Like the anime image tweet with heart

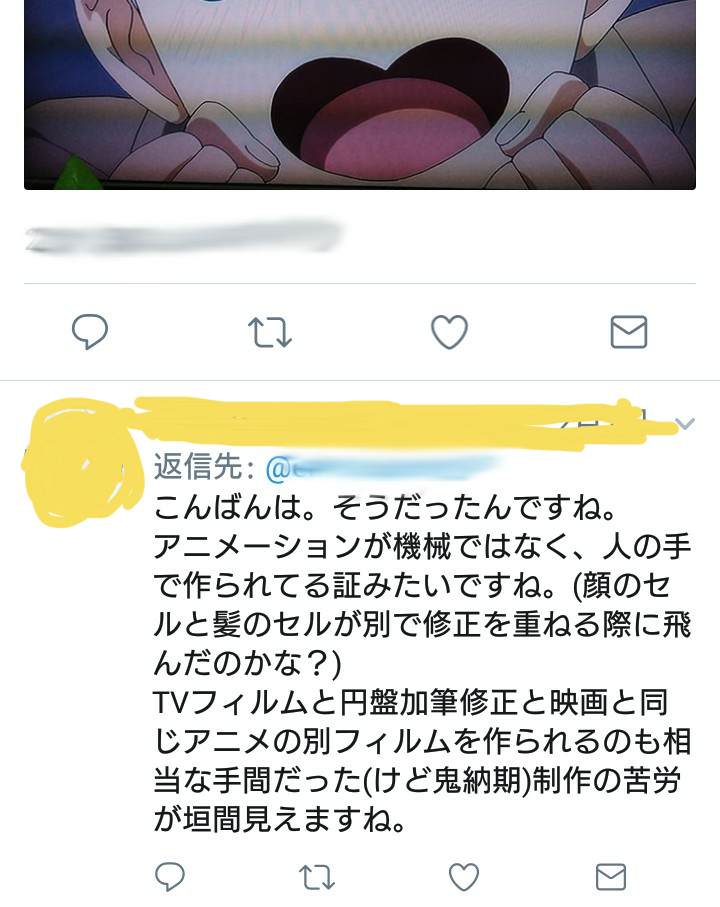449,332
